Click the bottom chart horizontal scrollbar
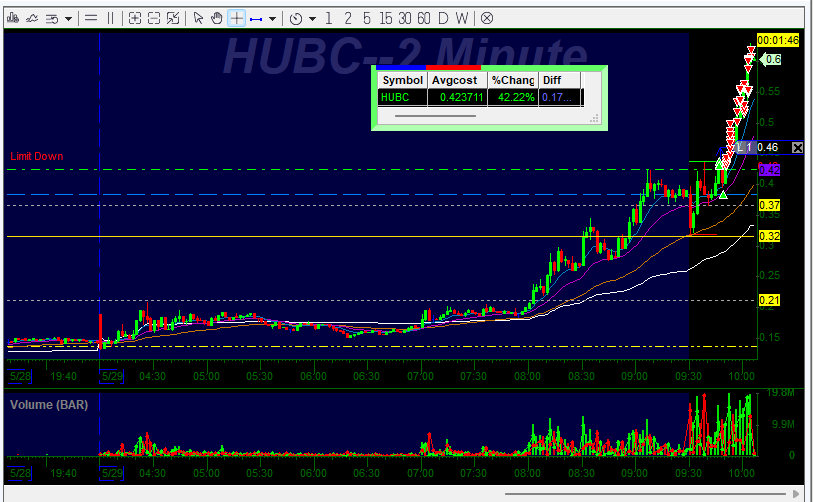814x502 pixels. click(x=645, y=494)
